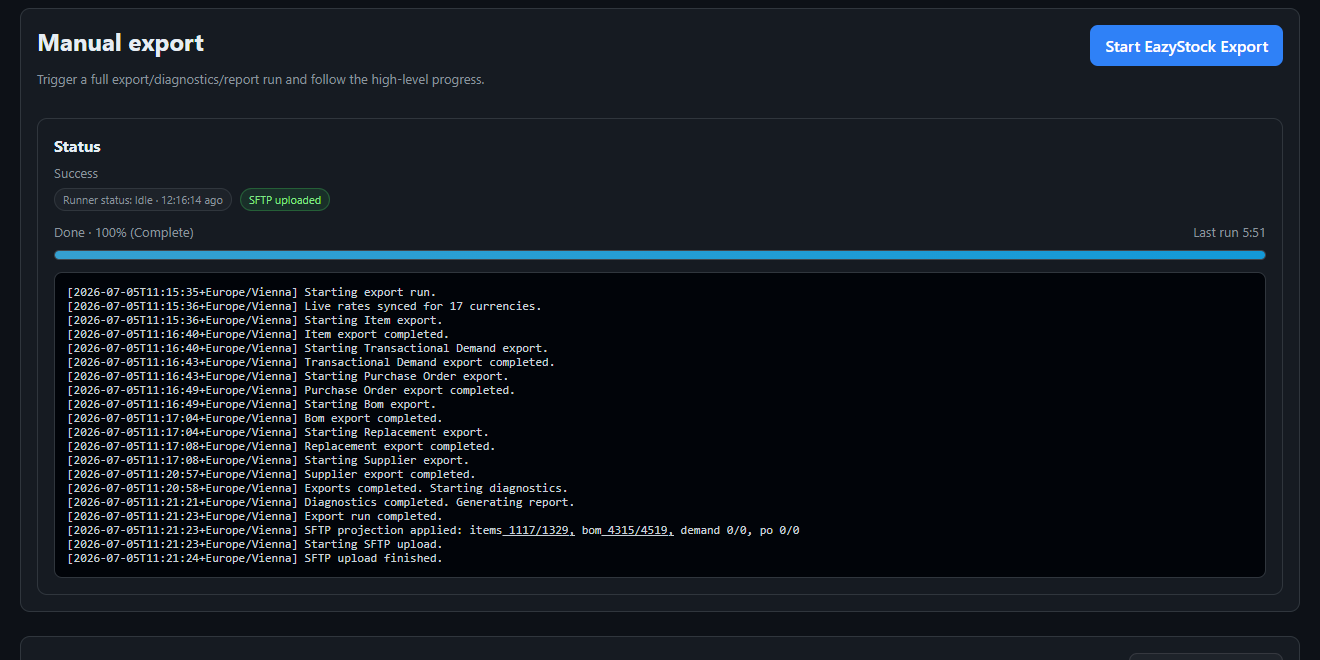Click 'Diagnostics completed. Generating report.' line
1320x660 pixels.
tap(321, 502)
